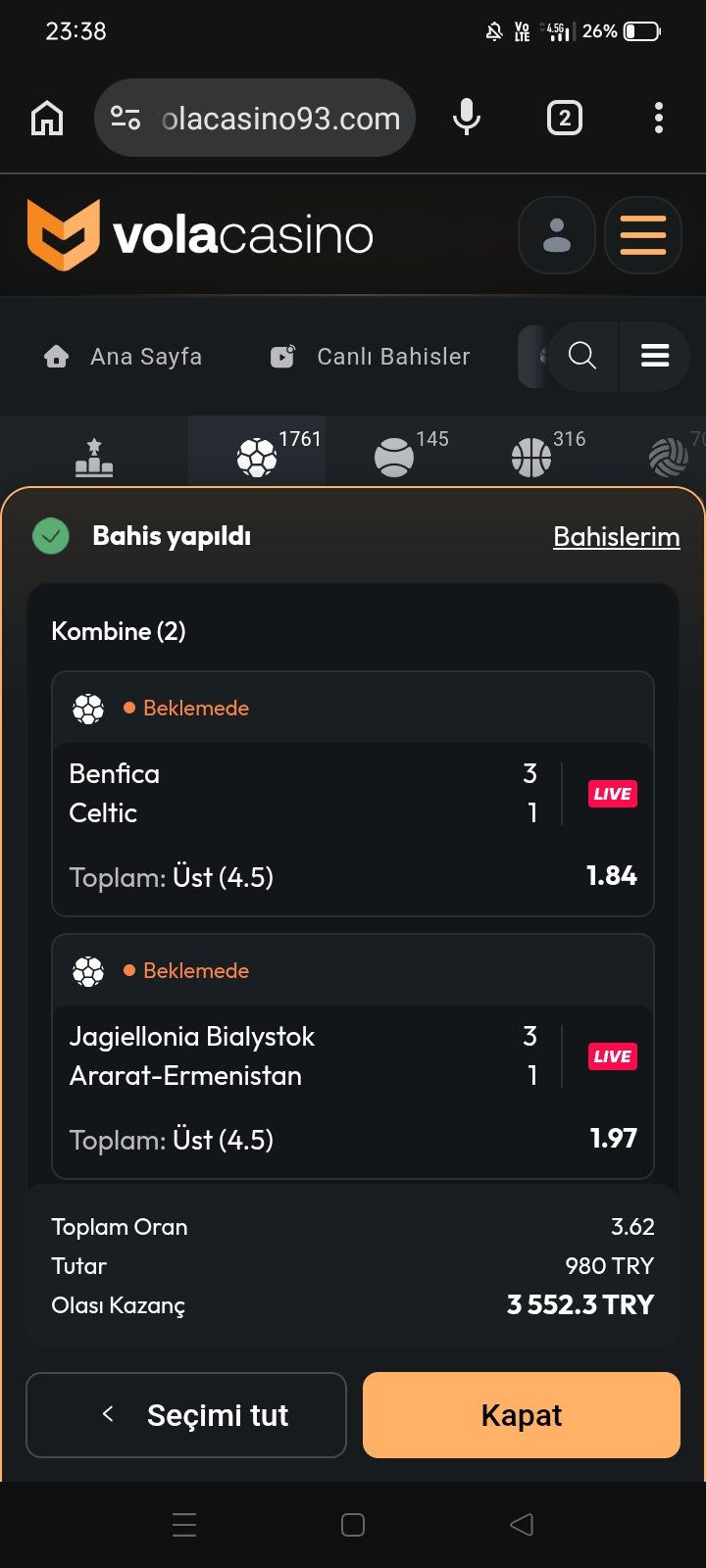Screen dimensions: 706x1568
Task: Tap the browser home icon
Action: click(47, 119)
